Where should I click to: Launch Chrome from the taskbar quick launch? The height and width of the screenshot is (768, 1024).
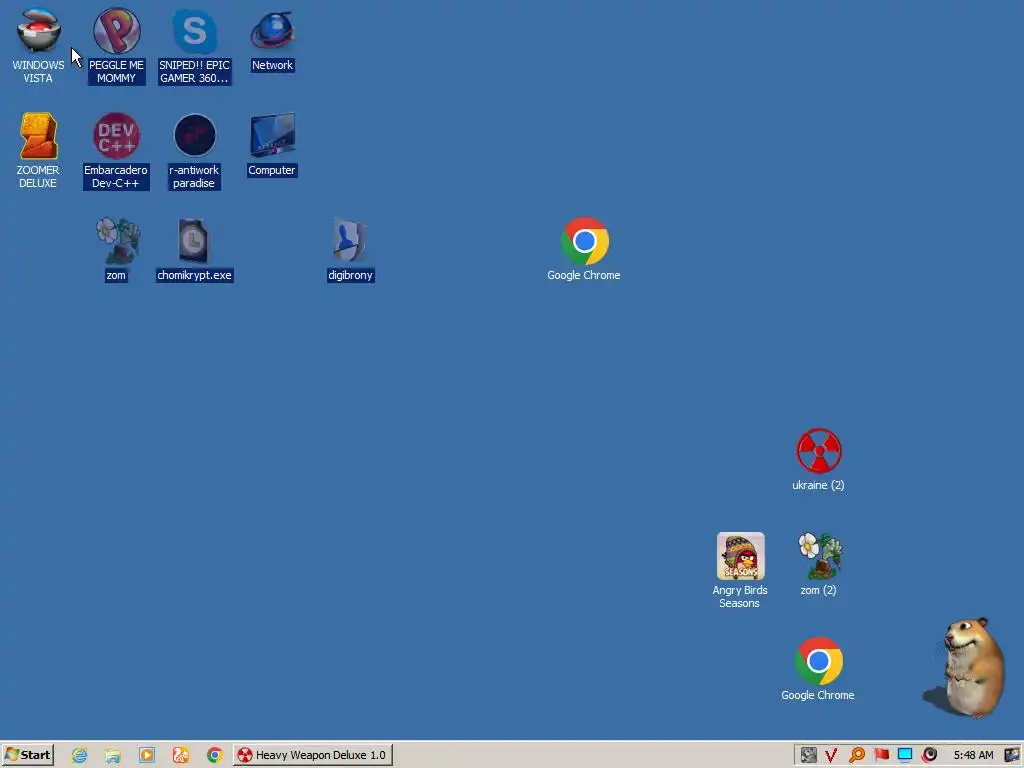[215, 755]
